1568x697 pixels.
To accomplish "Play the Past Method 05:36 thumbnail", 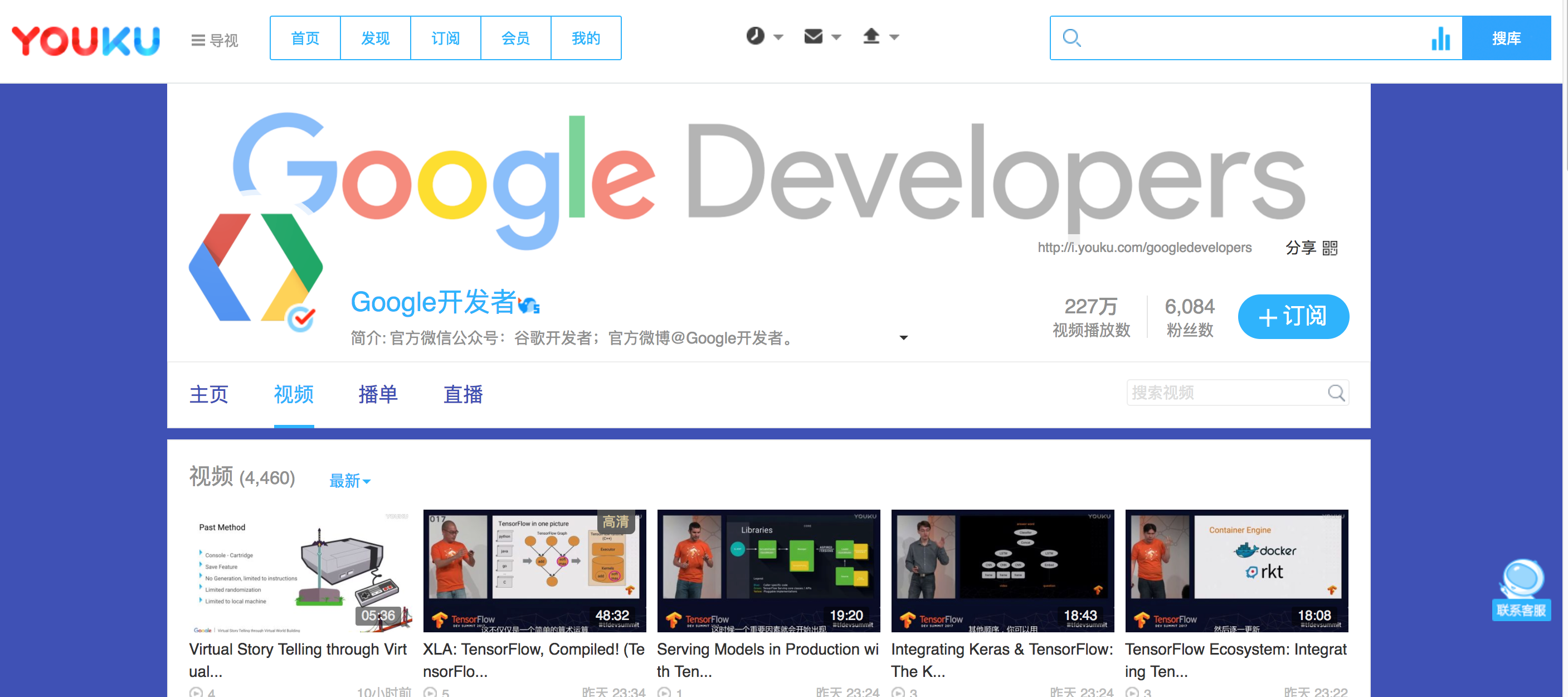I will (301, 571).
